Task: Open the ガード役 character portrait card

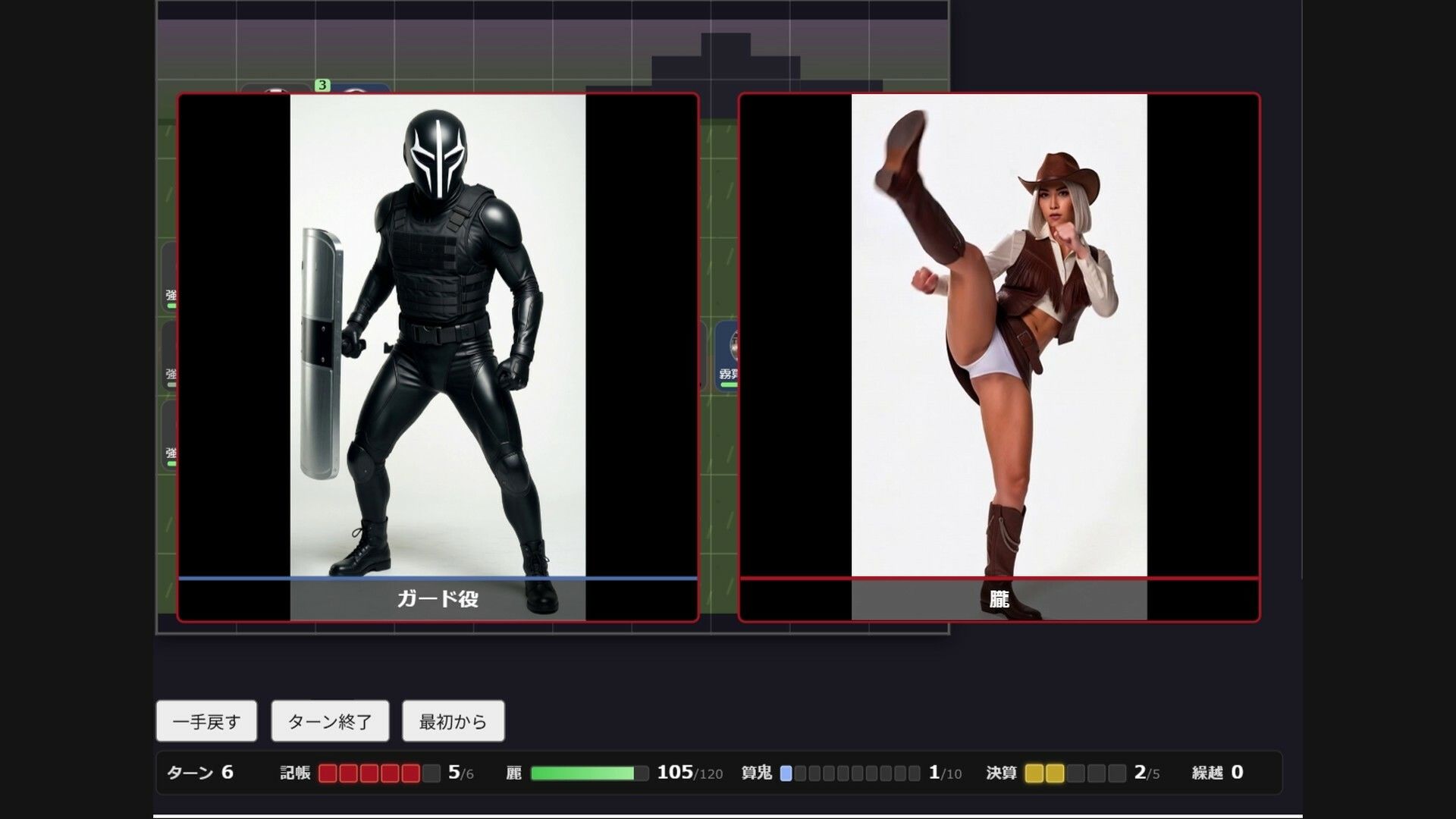Action: click(438, 357)
